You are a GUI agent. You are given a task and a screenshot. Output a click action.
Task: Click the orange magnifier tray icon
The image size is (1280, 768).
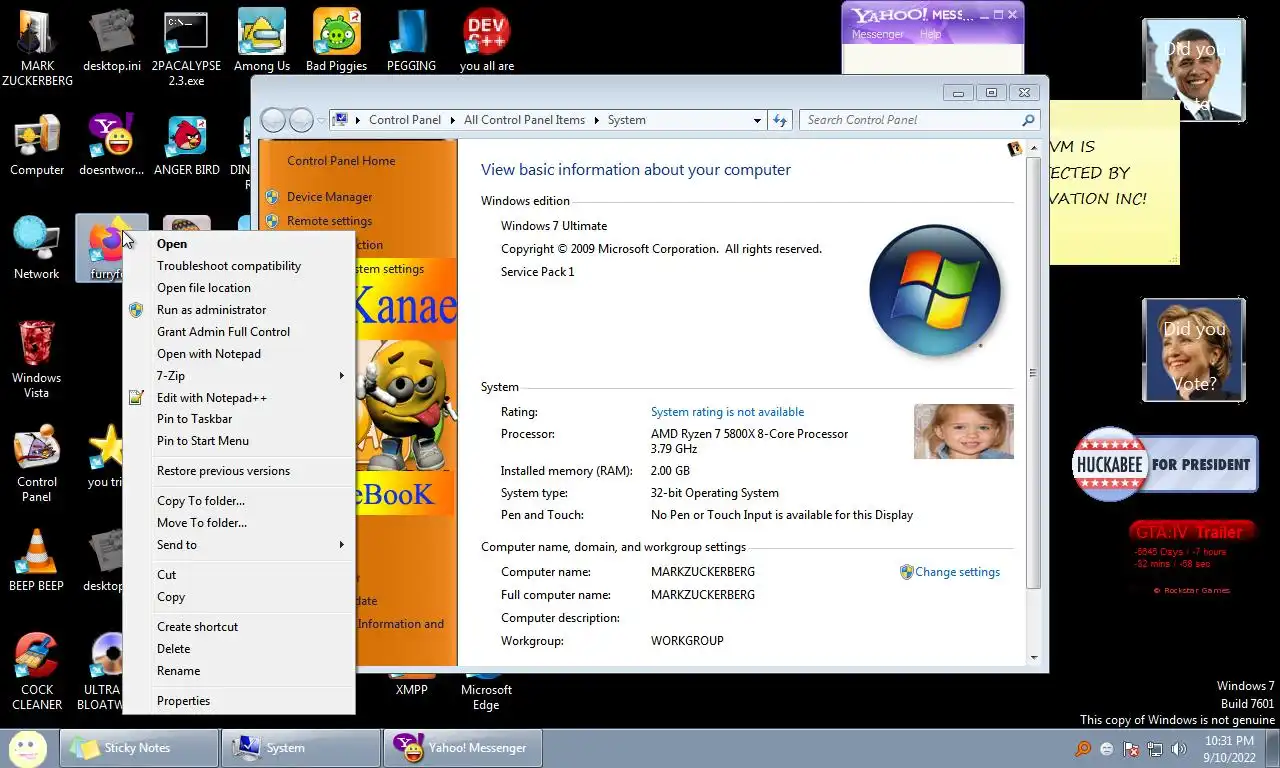pyautogui.click(x=1083, y=749)
